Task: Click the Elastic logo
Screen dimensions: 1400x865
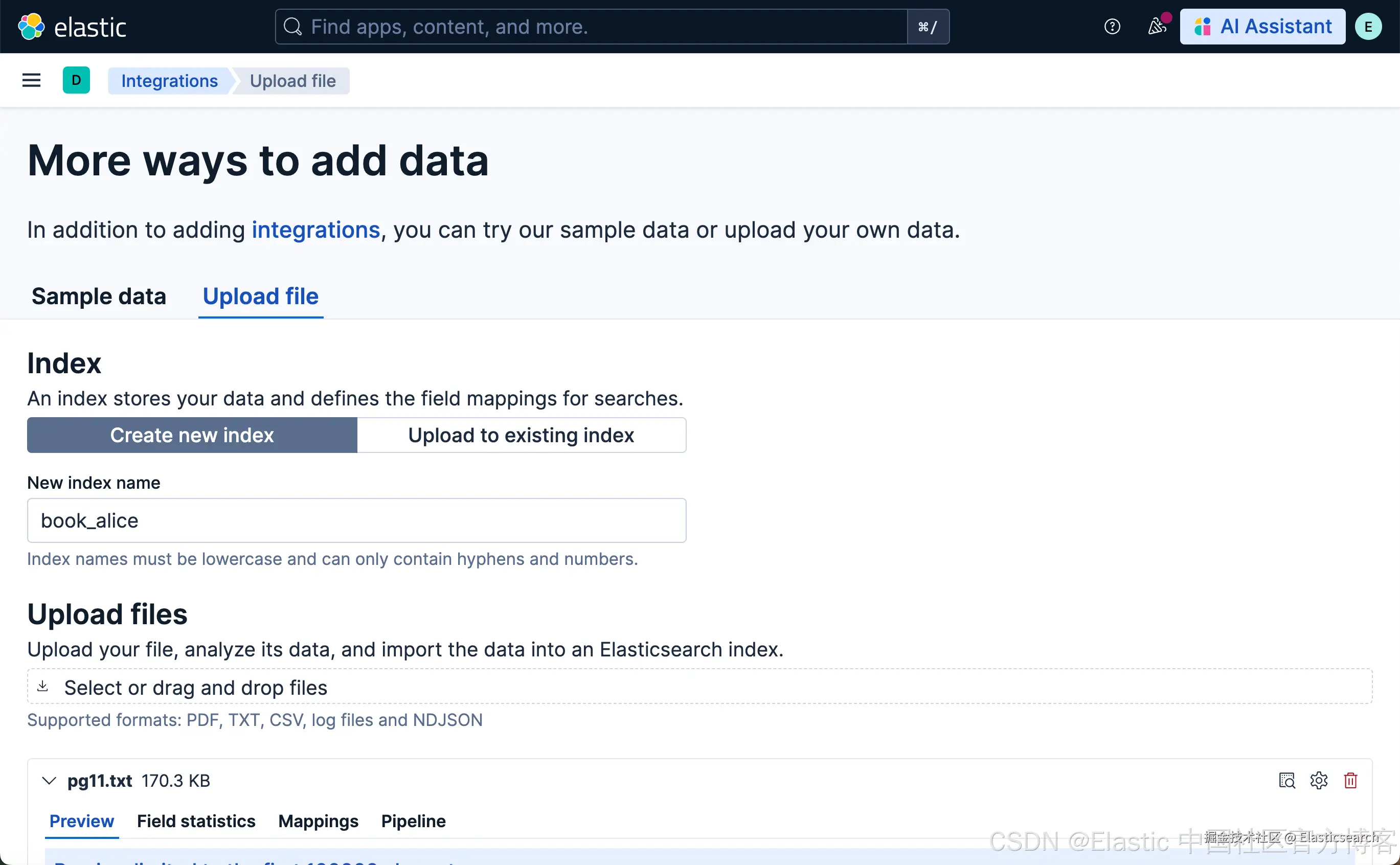Action: [x=72, y=26]
